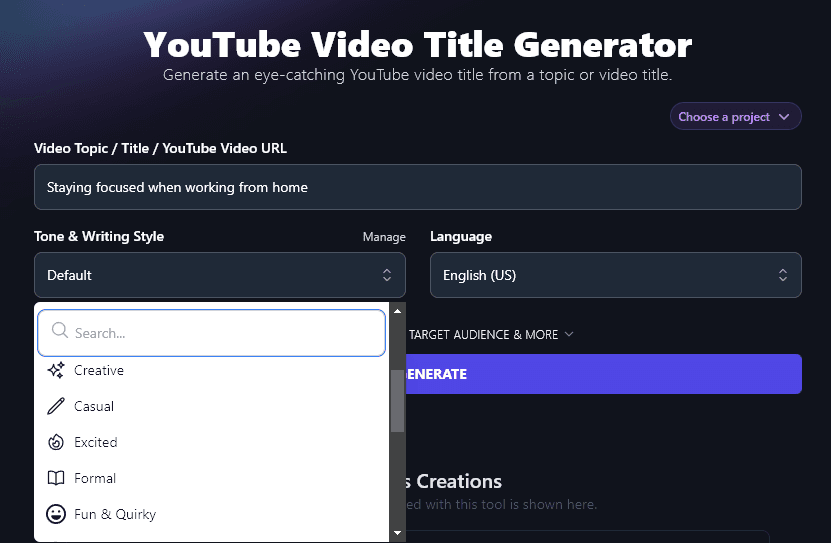Select the Creative tone option
The height and width of the screenshot is (543, 831).
pyautogui.click(x=212, y=370)
